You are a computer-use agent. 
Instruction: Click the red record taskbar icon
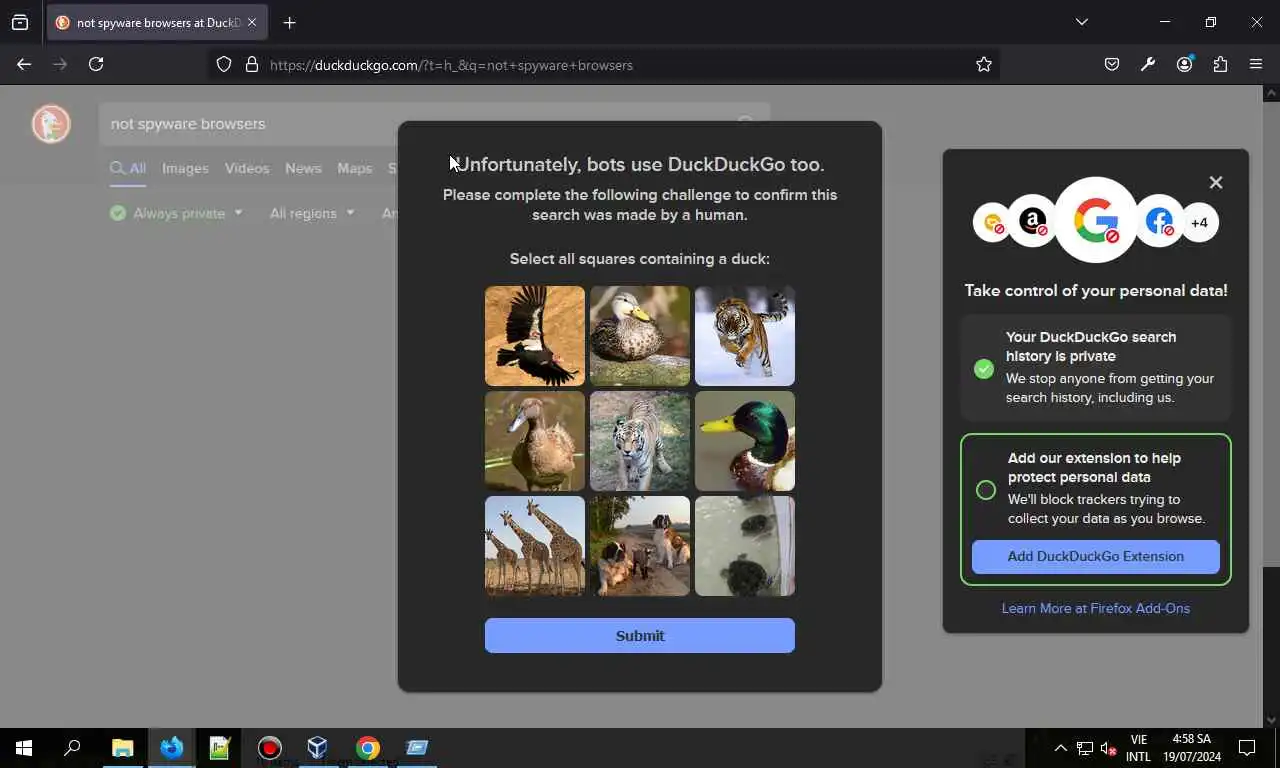pos(269,748)
